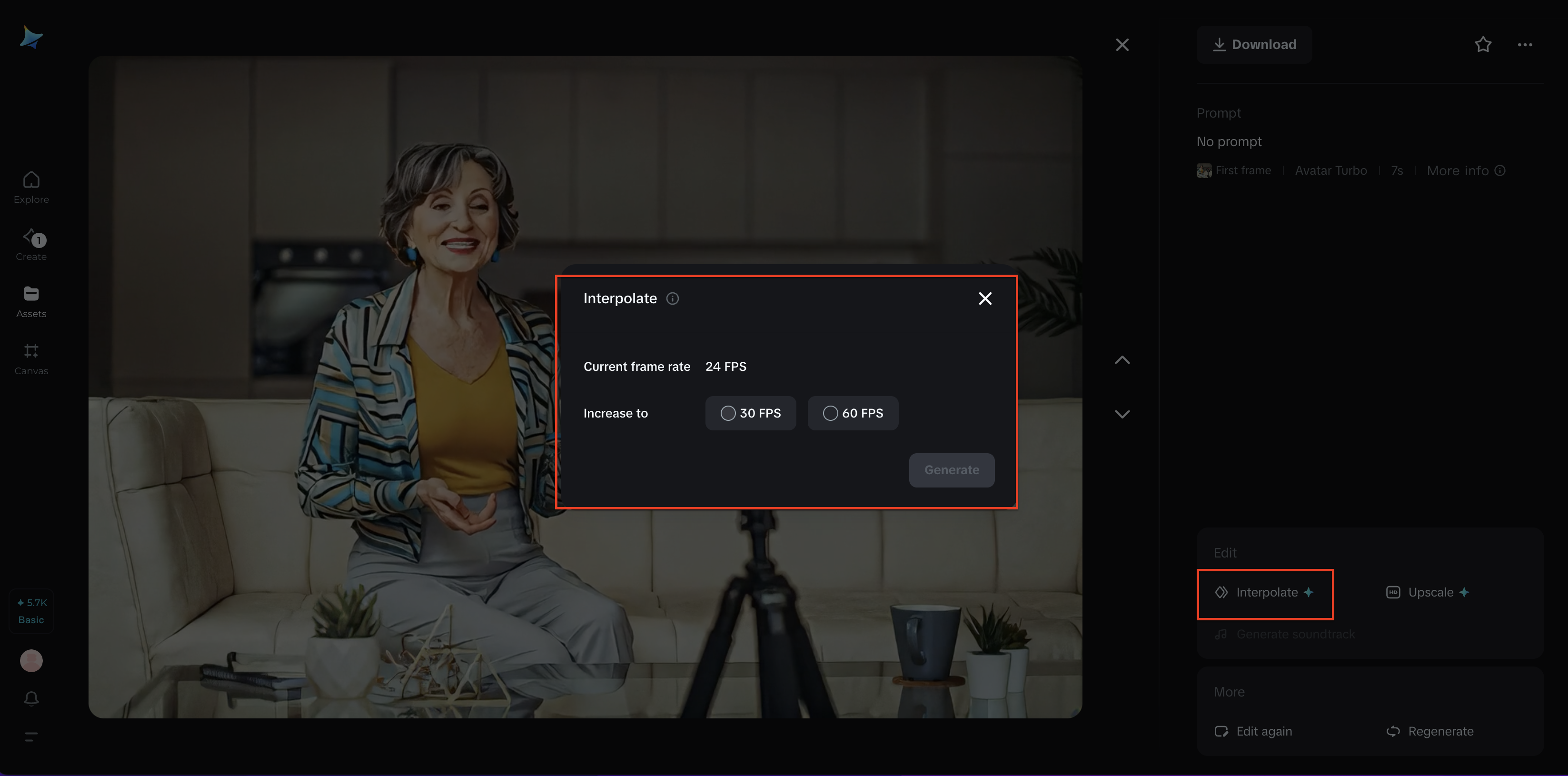This screenshot has width=1568, height=776.
Task: Click the Download button
Action: [1254, 44]
